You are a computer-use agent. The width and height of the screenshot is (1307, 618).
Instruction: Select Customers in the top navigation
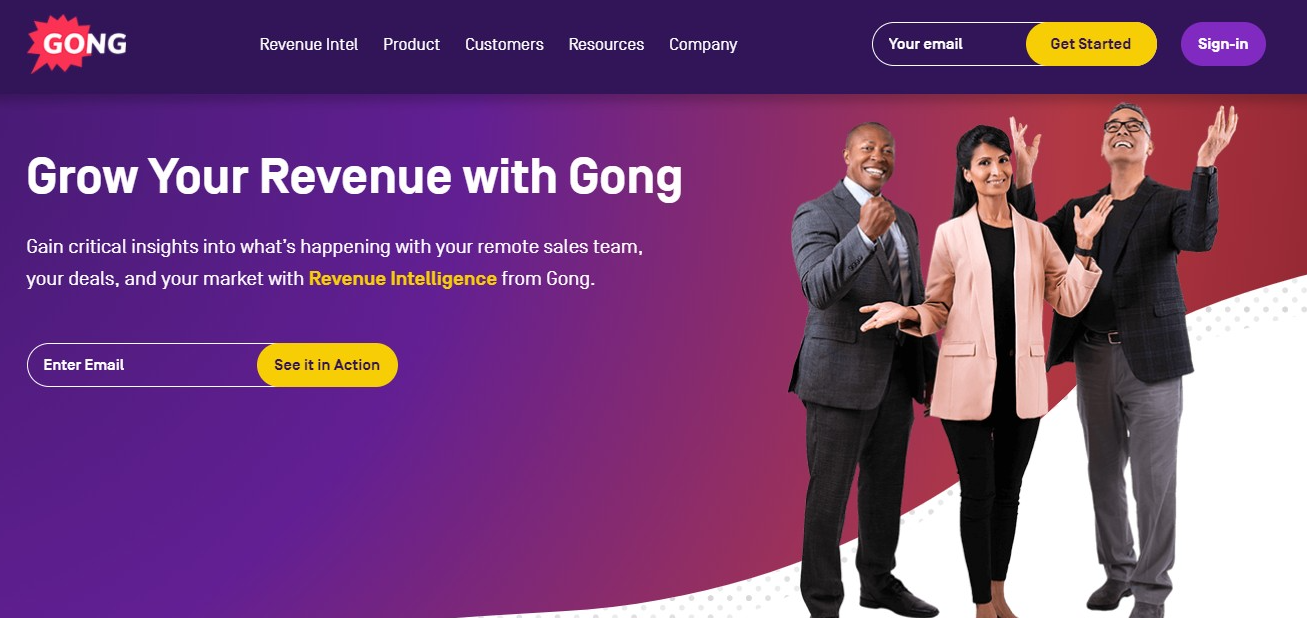504,44
